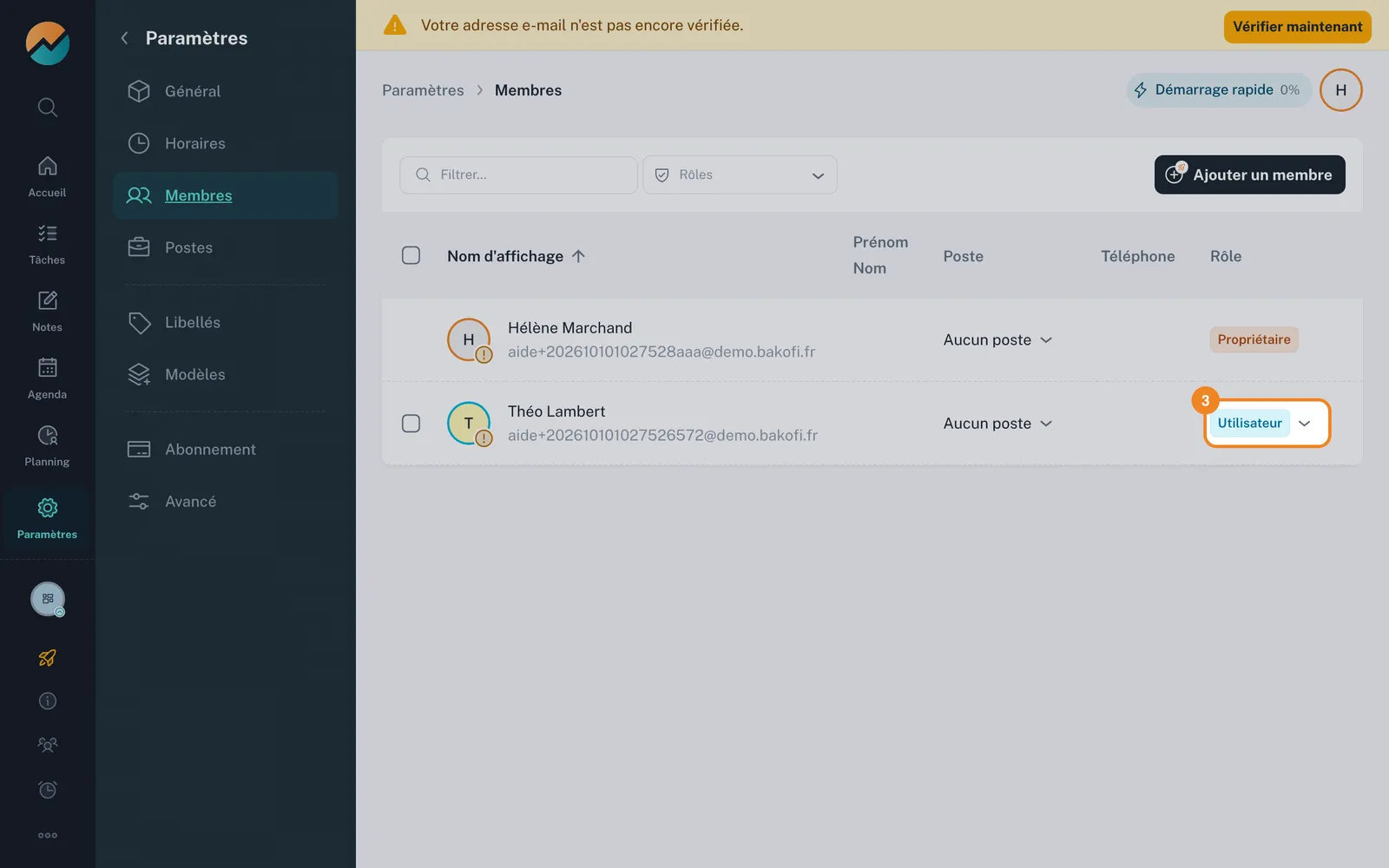1389x868 pixels.
Task: Open the Tâches checklist icon
Action: point(48,233)
